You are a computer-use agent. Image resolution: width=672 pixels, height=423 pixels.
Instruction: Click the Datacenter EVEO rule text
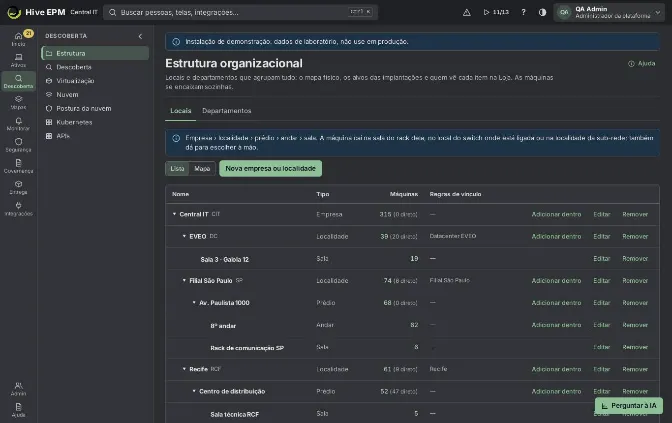tap(453, 236)
